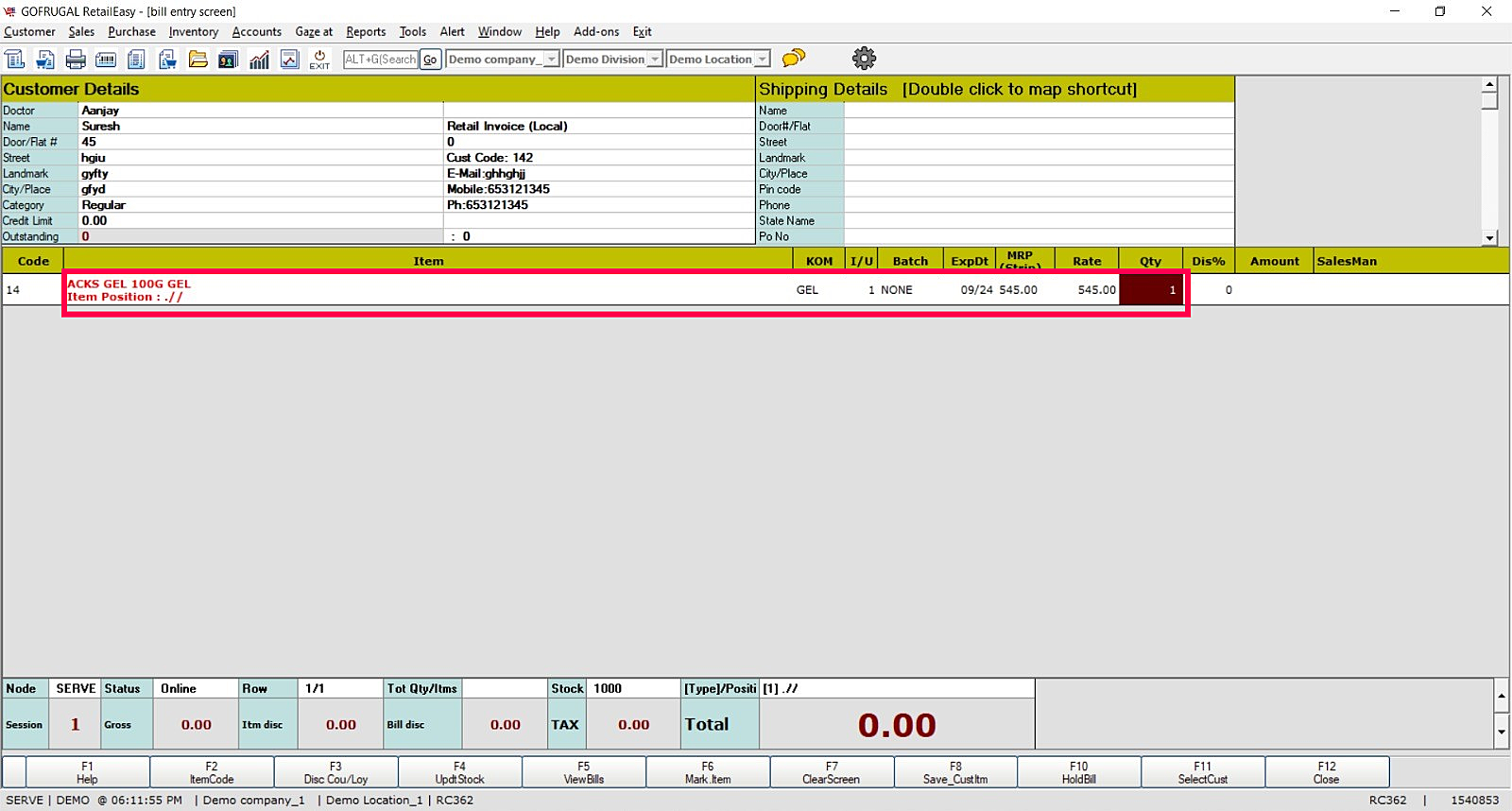Open the Reports menu
The image size is (1512, 811).
point(366,32)
